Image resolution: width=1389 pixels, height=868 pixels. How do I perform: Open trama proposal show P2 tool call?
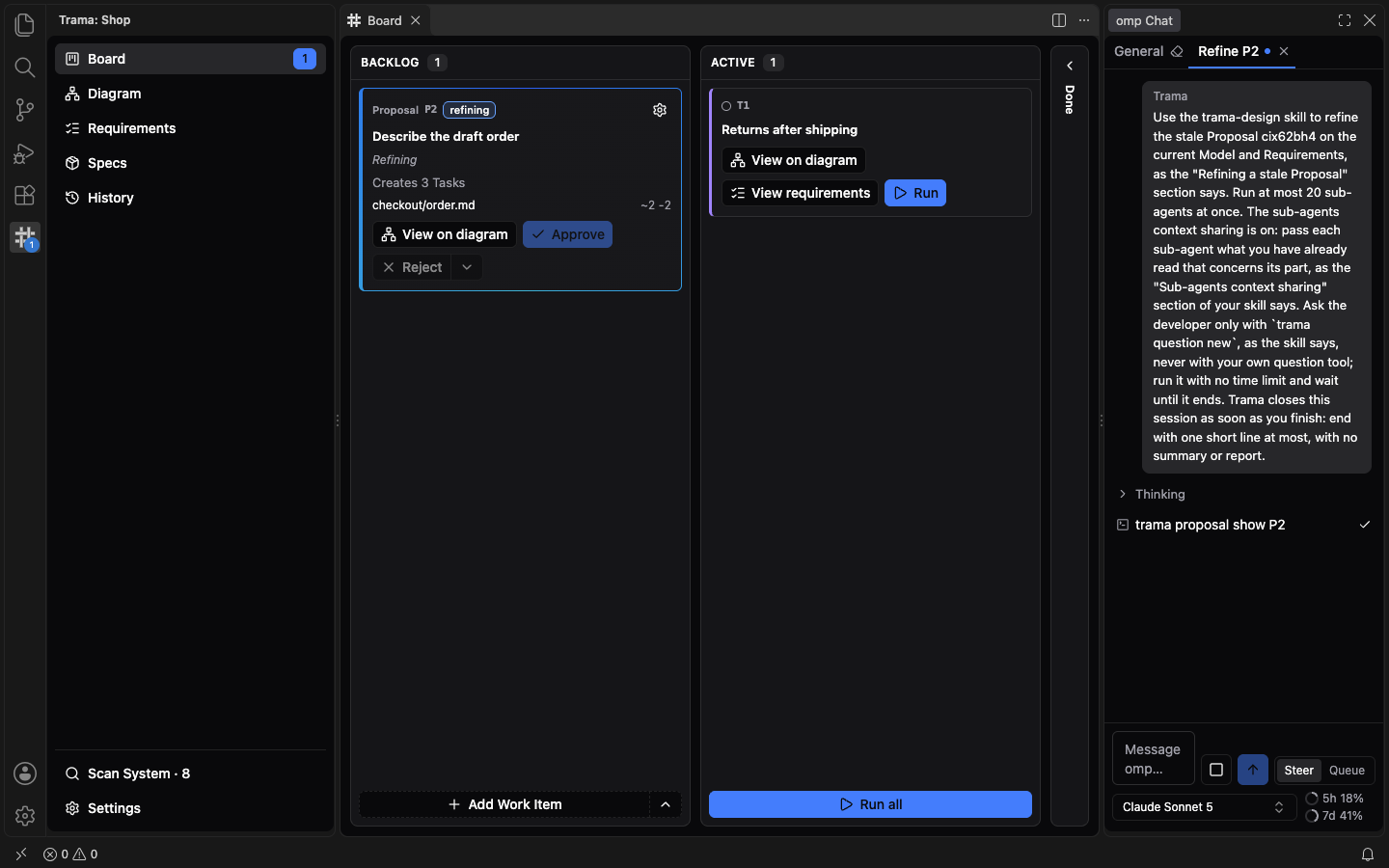coord(1243,525)
